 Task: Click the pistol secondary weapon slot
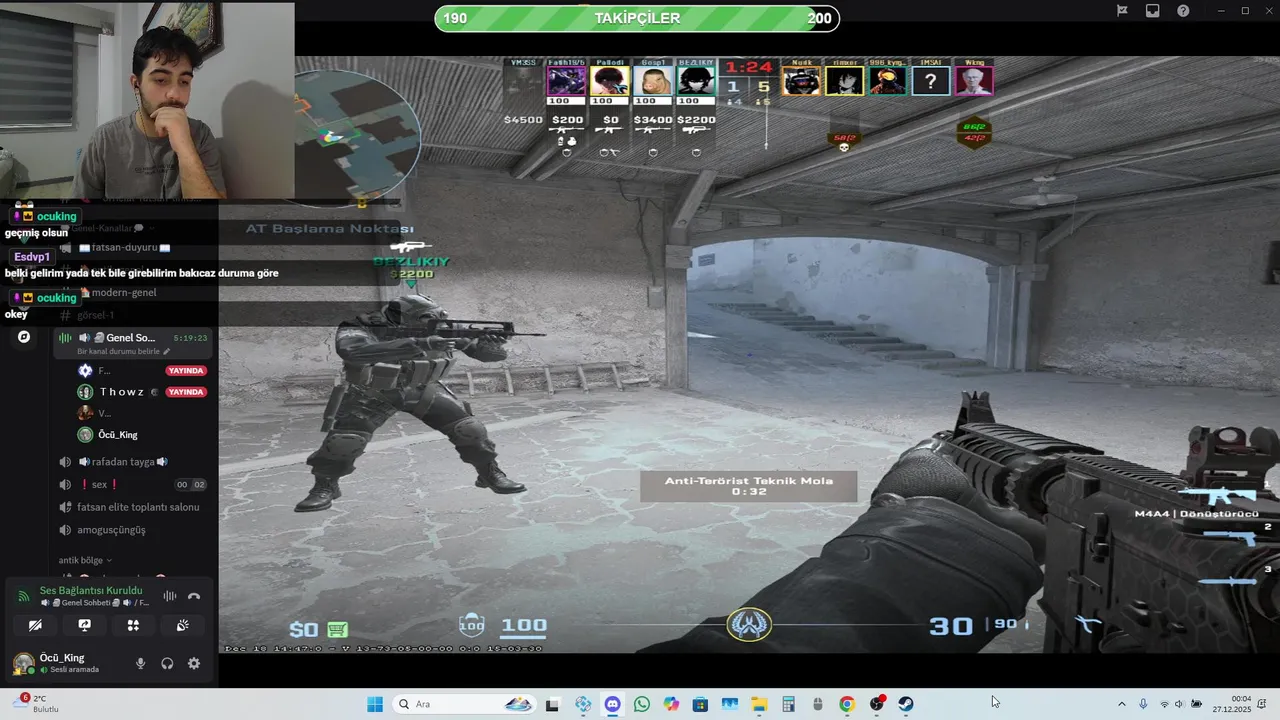point(1229,539)
